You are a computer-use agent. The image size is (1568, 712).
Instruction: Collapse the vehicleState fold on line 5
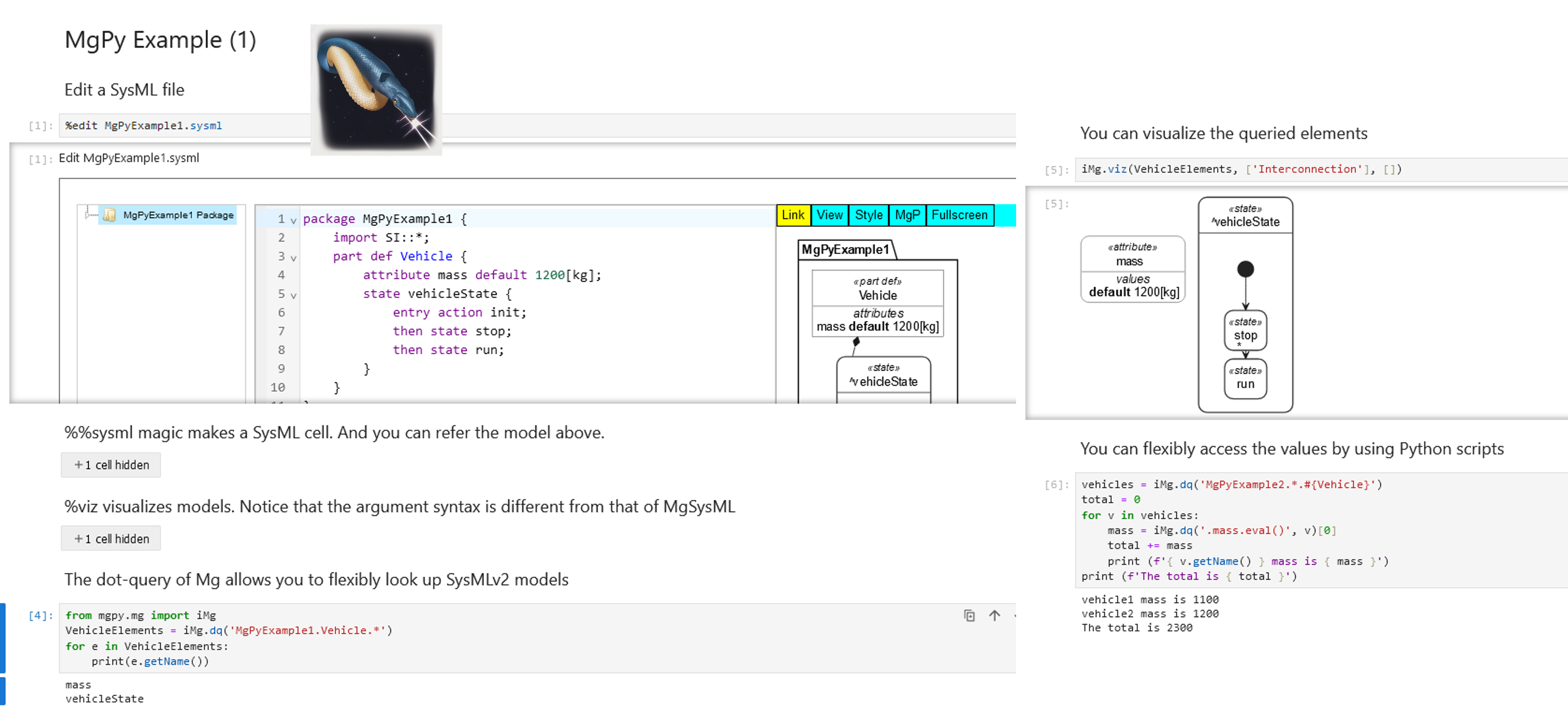coord(293,295)
